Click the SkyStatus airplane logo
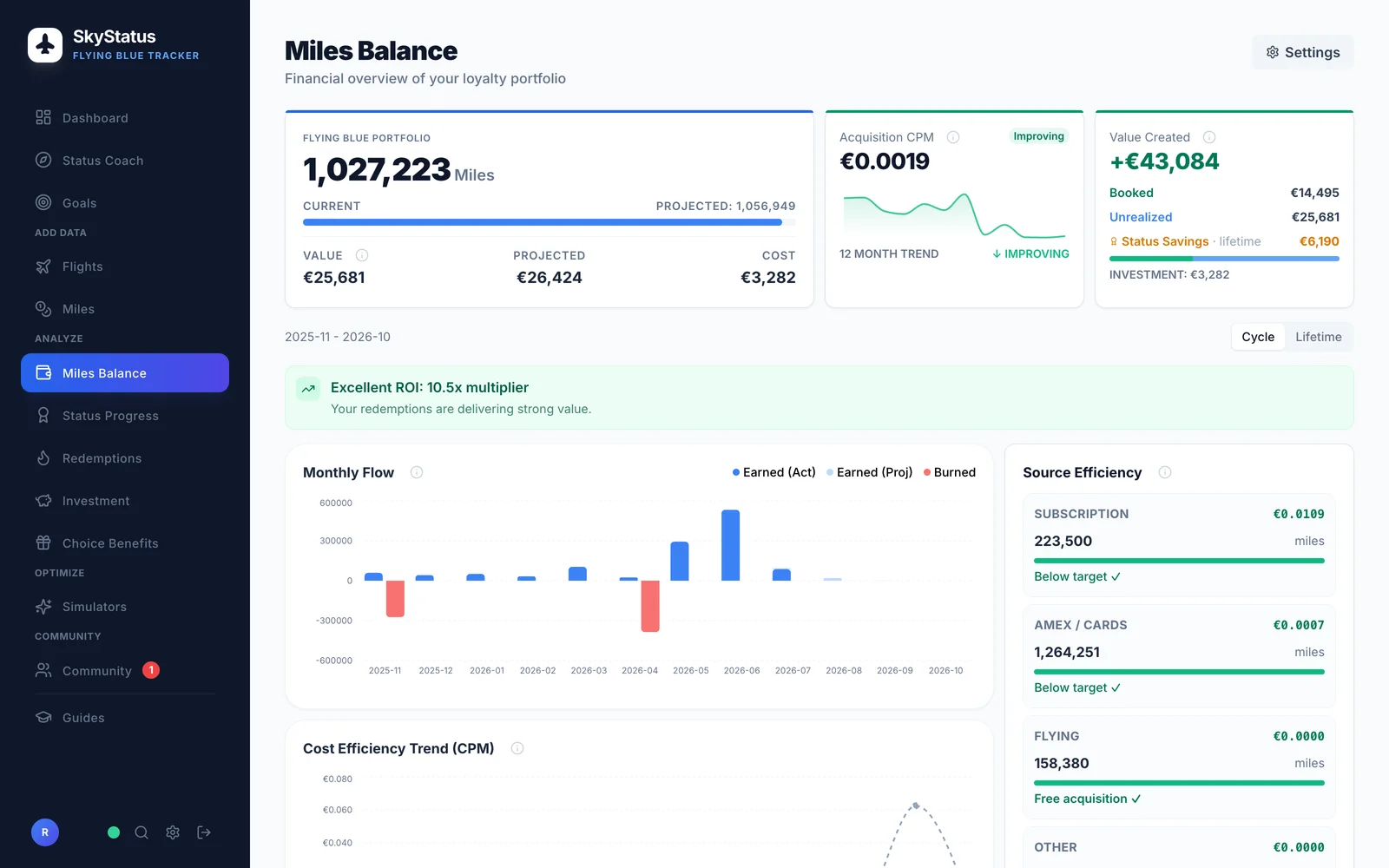This screenshot has height=868, width=1389. 45,45
